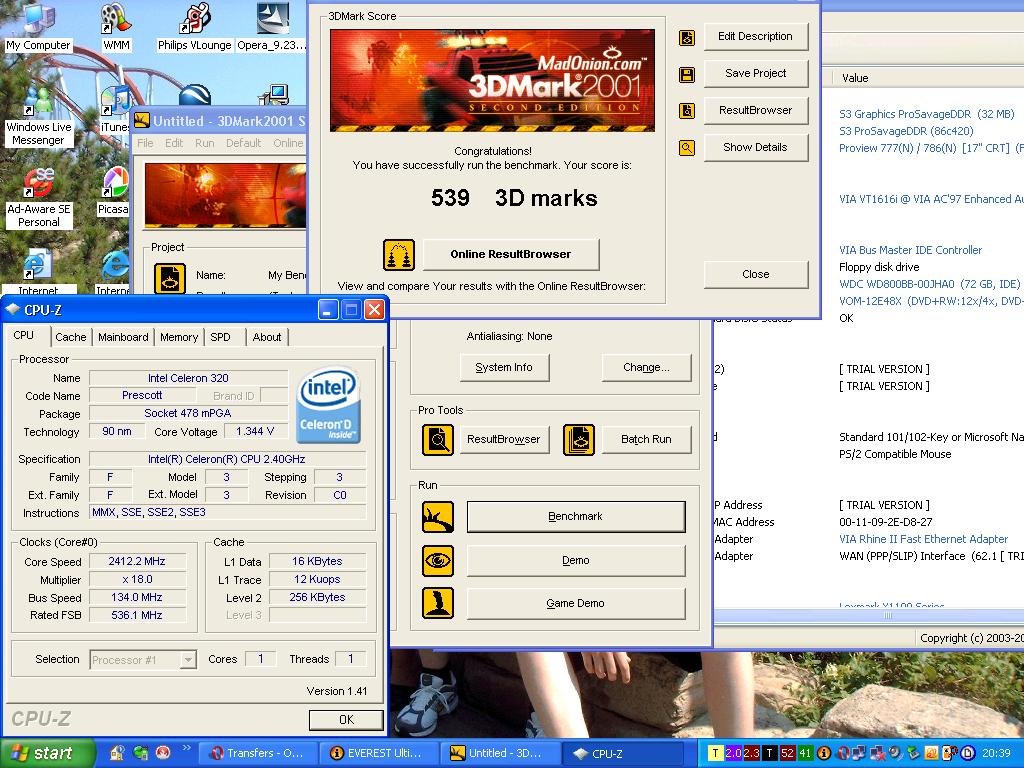The height and width of the screenshot is (768, 1024).
Task: Switch to the Mainboard tab in CPU-Z
Action: click(123, 337)
